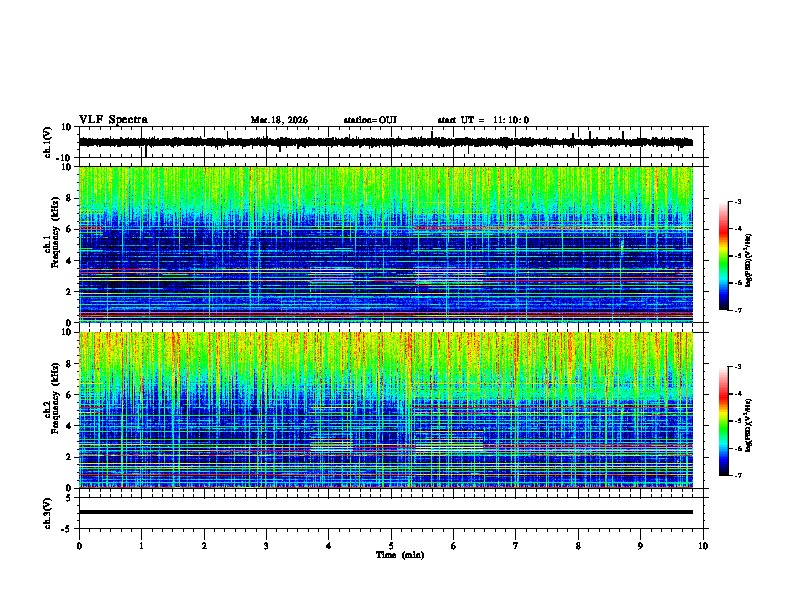Viewport: 792px width, 612px height.
Task: Click the time axis tick label '7'
Action: click(516, 546)
